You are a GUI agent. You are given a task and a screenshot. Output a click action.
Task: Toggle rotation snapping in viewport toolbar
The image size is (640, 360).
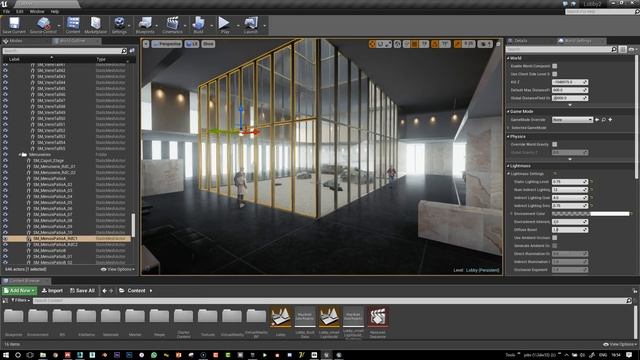coord(435,44)
